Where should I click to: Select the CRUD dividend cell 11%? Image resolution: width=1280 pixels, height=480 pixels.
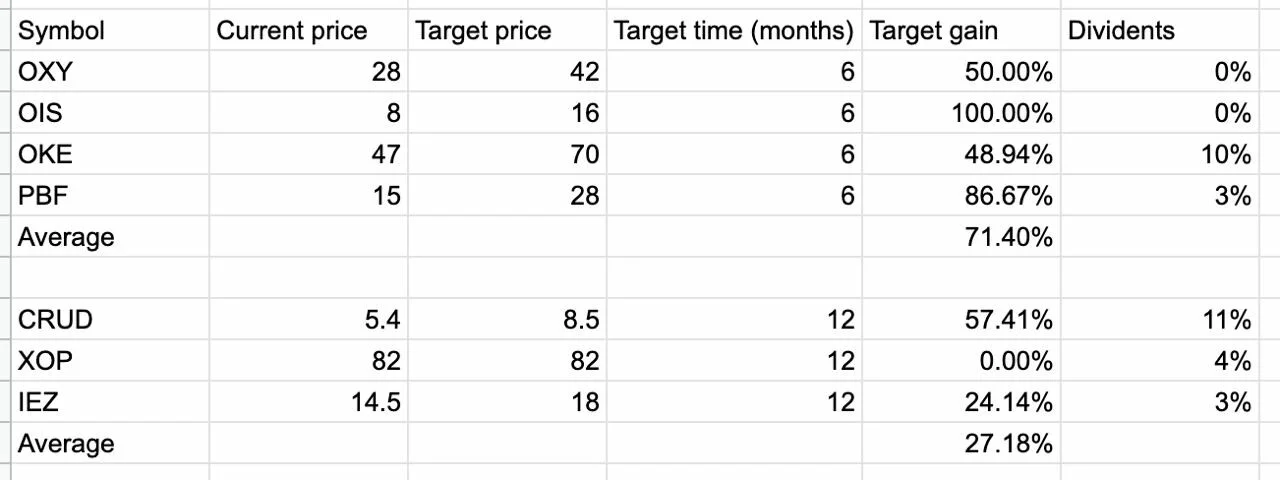[1160, 319]
